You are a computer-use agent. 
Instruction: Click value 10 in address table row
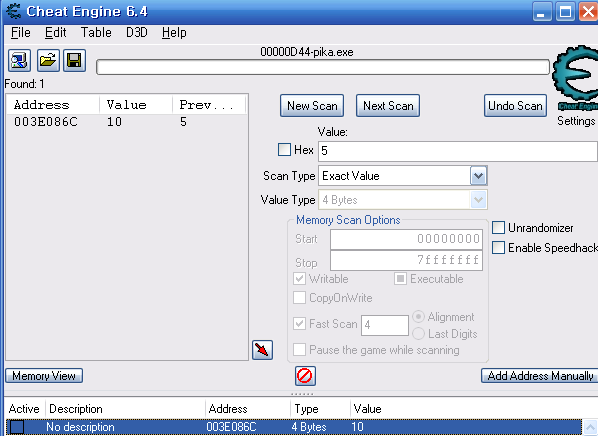click(x=357, y=427)
